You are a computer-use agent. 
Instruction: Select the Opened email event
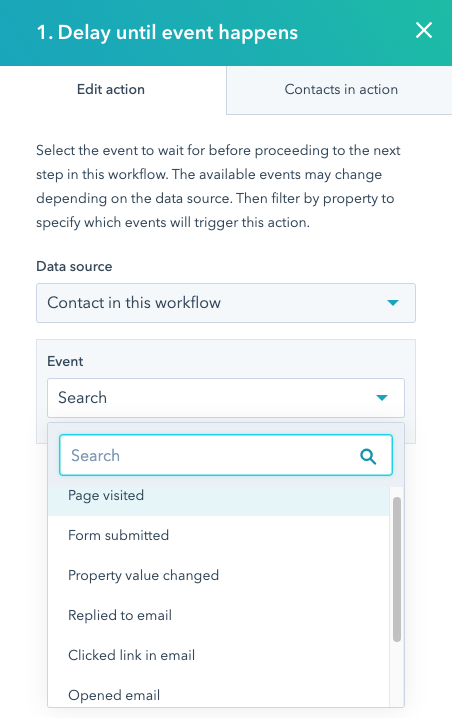pyautogui.click(x=218, y=695)
